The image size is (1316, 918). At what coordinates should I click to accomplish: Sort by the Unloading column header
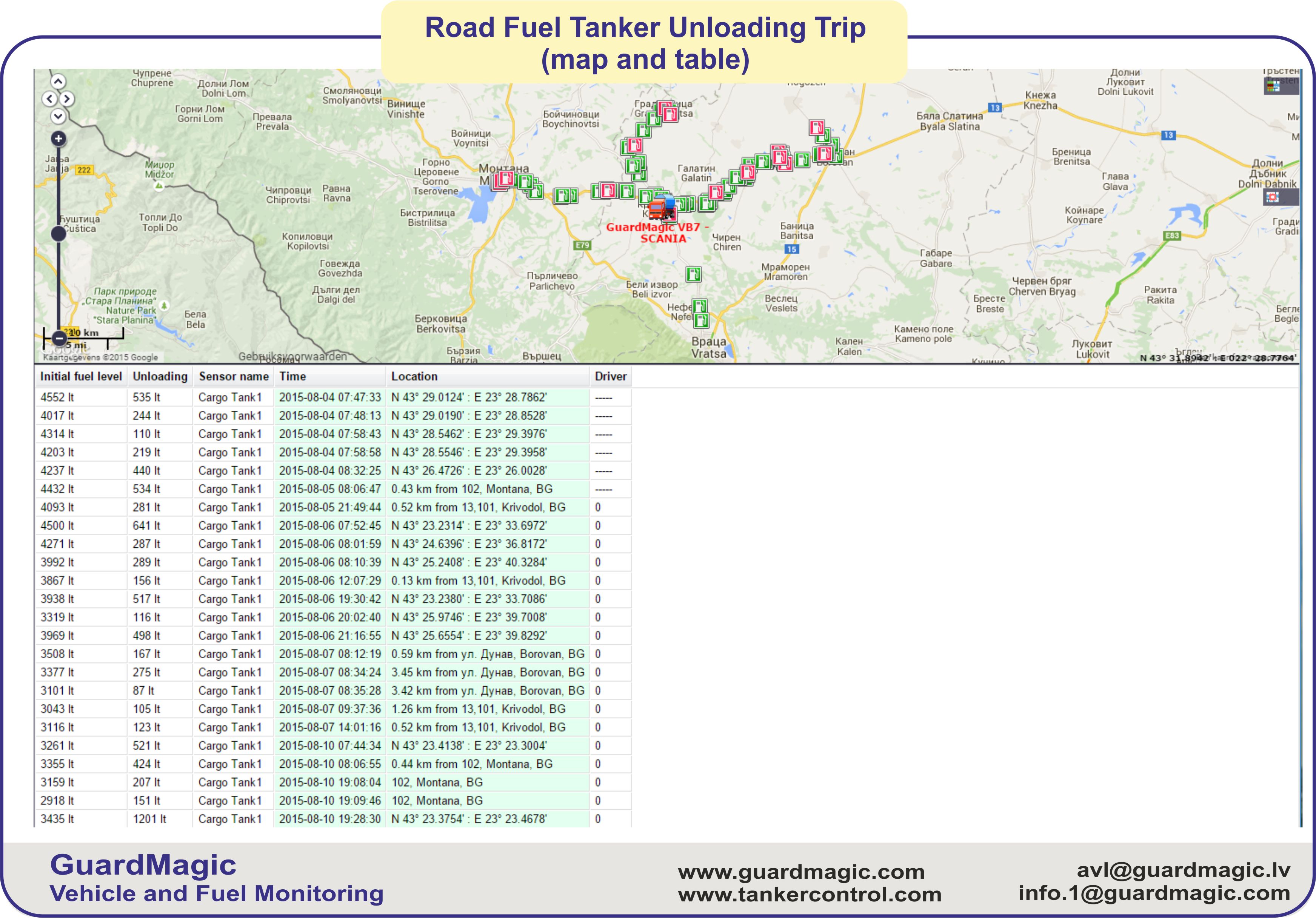click(x=160, y=376)
